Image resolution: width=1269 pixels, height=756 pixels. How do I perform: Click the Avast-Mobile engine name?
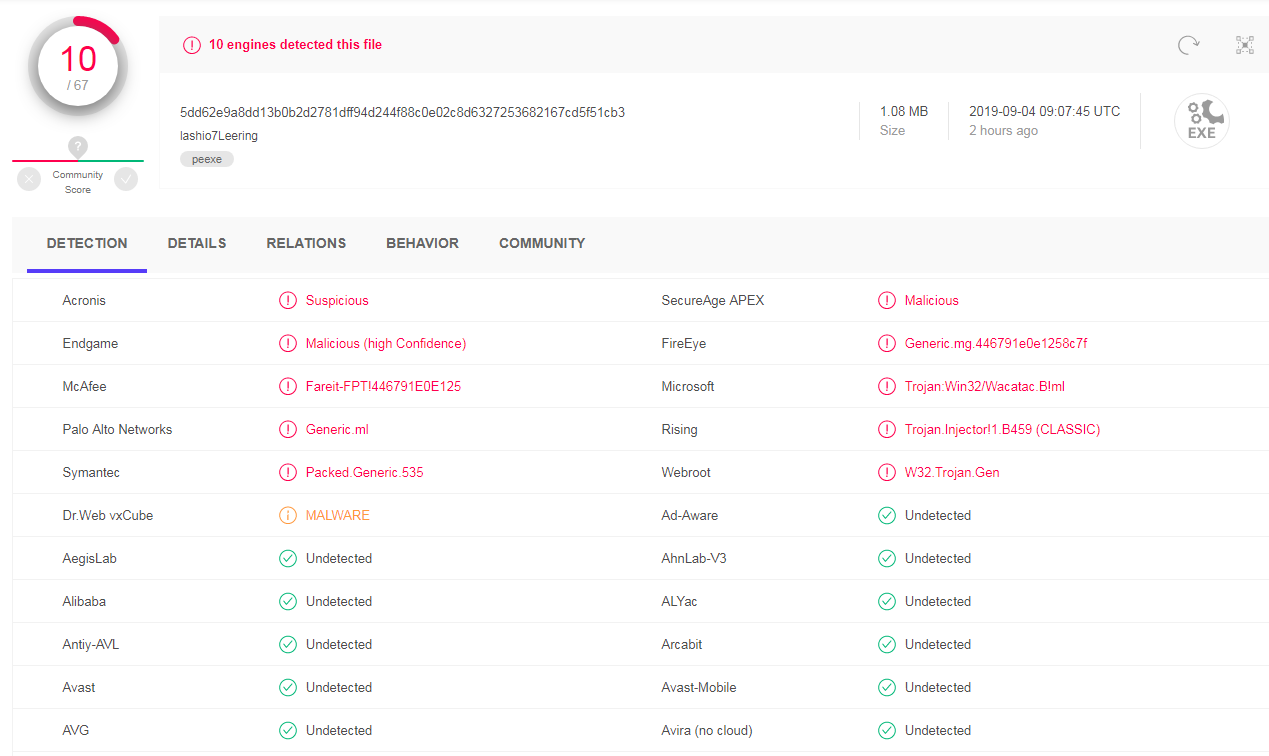699,687
